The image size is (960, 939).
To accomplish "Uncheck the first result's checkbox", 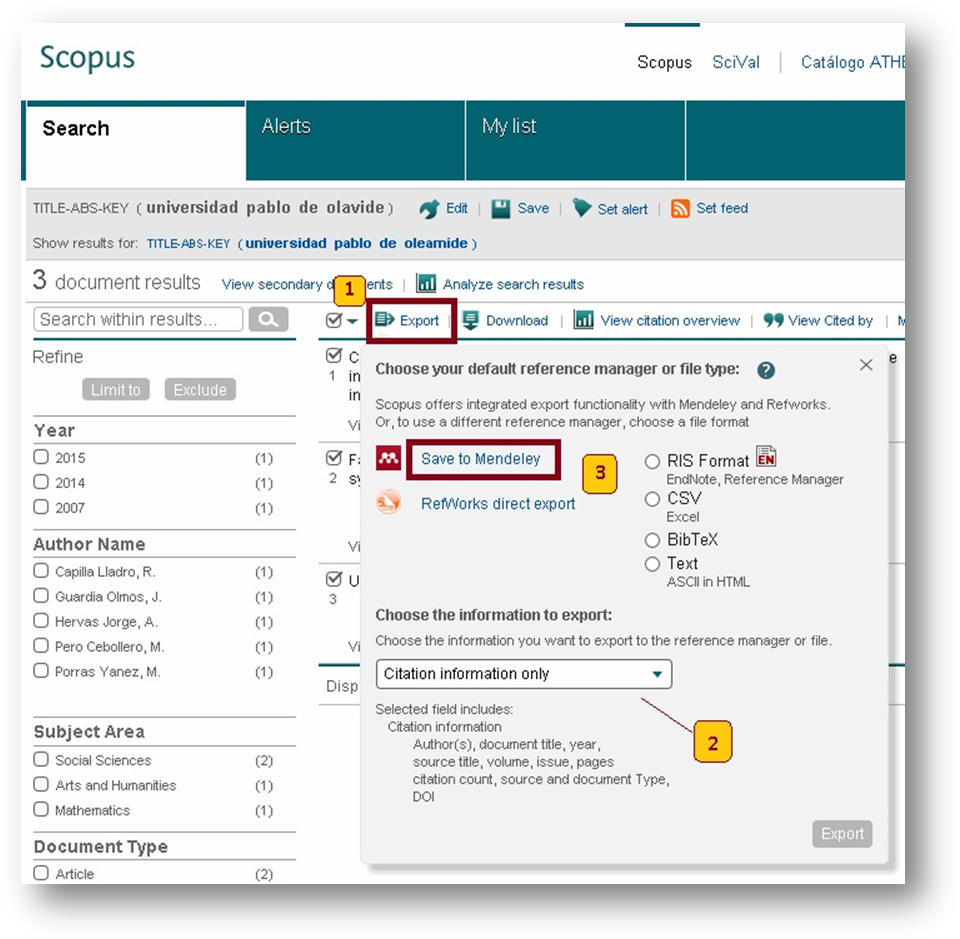I will (334, 355).
